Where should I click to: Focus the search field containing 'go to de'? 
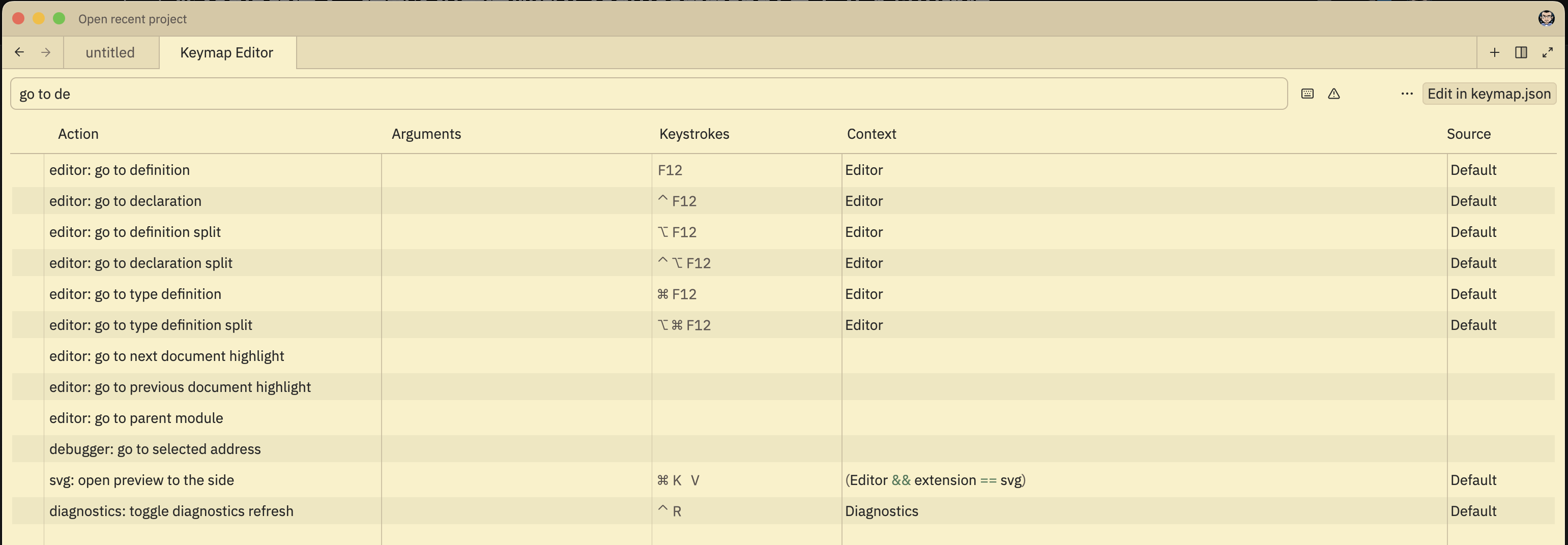[649, 94]
